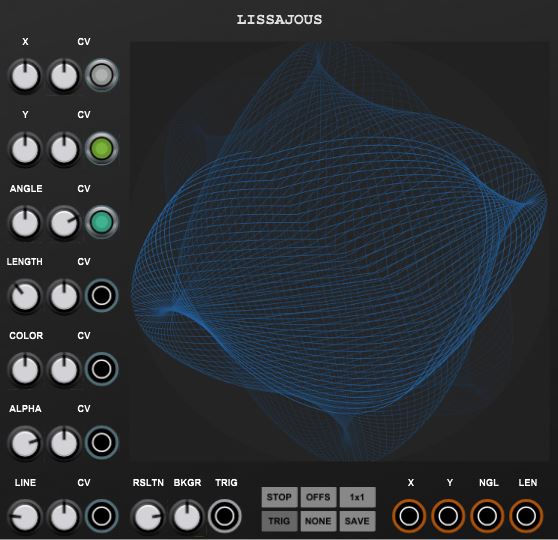
Task: Click the LINE CV input jack
Action: [102, 516]
